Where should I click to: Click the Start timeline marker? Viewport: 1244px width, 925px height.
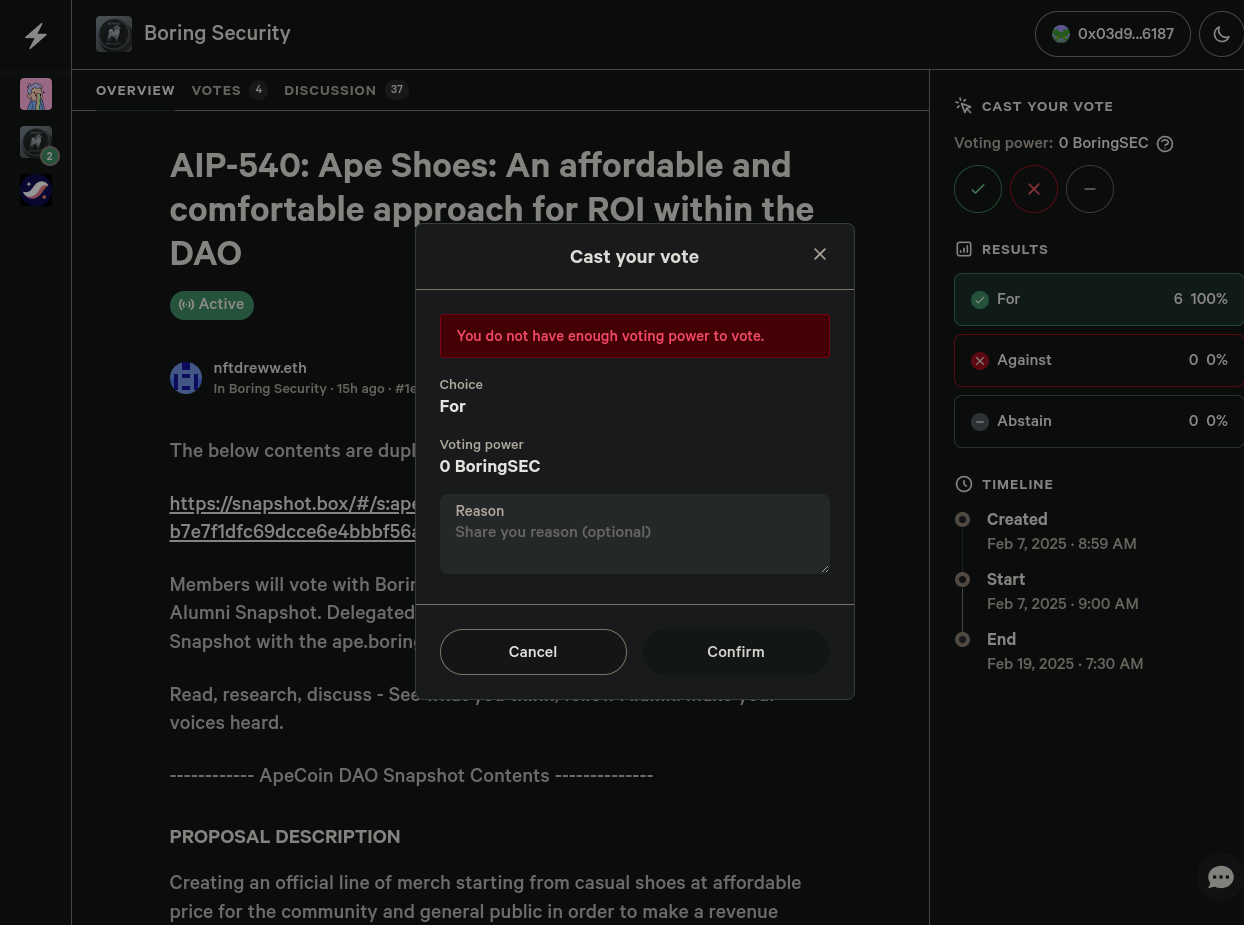tap(963, 580)
